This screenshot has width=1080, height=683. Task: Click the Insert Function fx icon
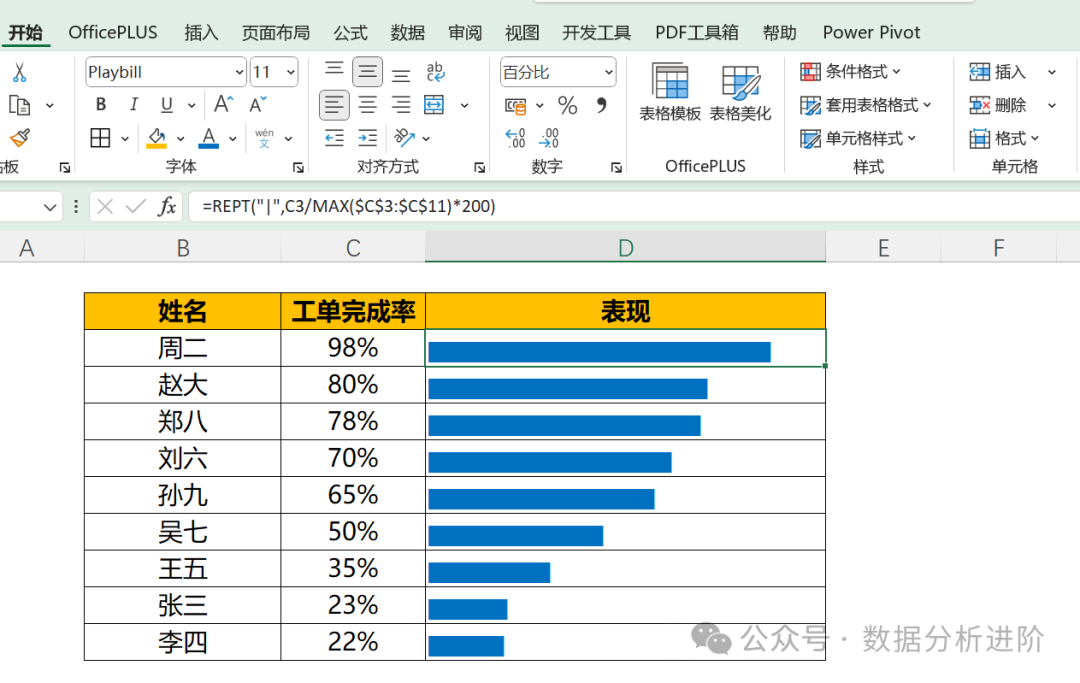tap(167, 207)
